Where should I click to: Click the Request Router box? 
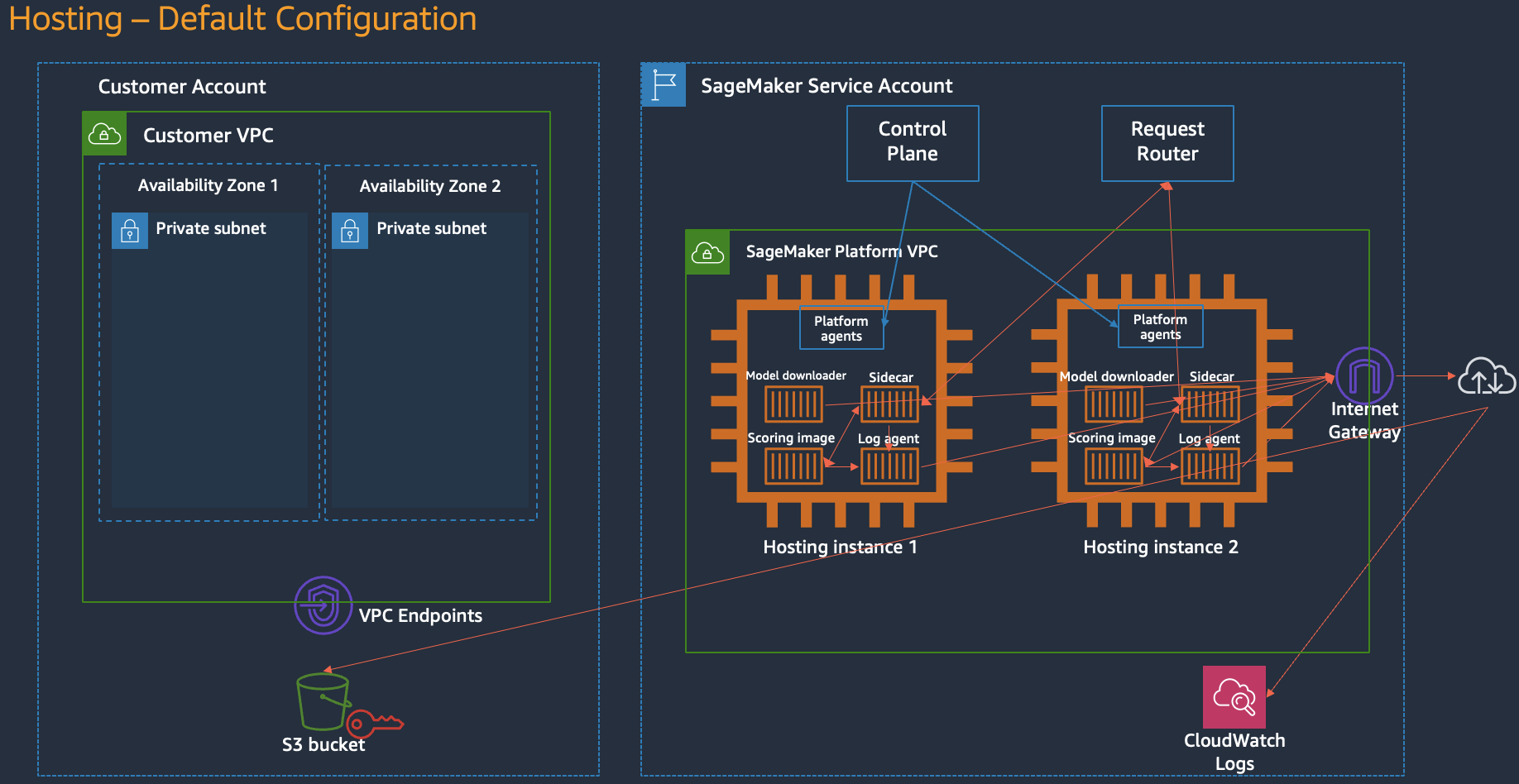(1167, 143)
